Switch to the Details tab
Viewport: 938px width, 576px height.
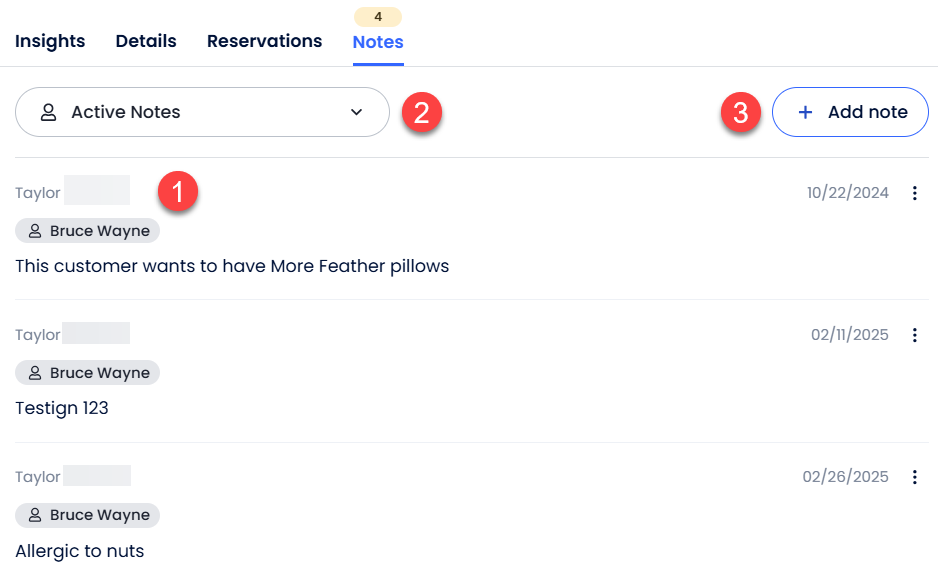pos(146,41)
